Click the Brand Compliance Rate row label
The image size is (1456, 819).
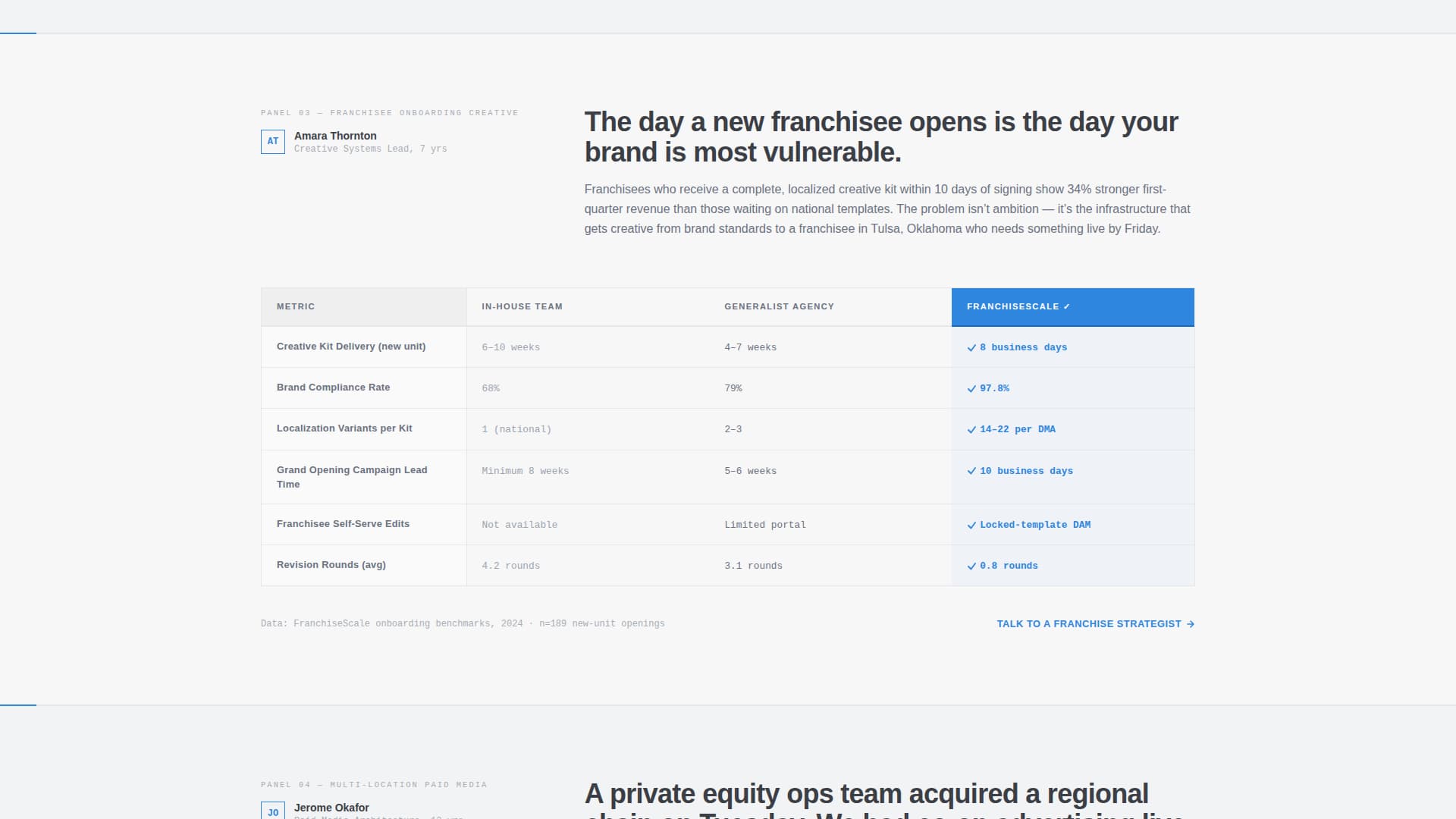334,388
